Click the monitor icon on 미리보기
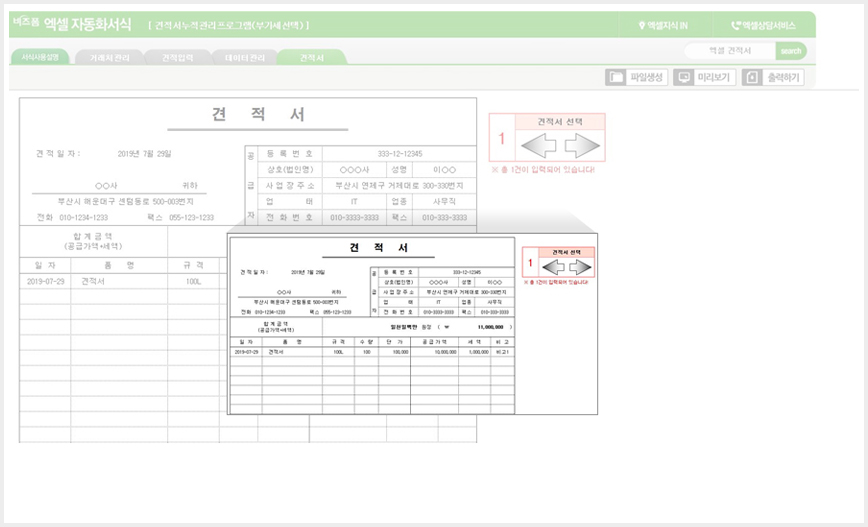The width and height of the screenshot is (868, 527). (684, 78)
